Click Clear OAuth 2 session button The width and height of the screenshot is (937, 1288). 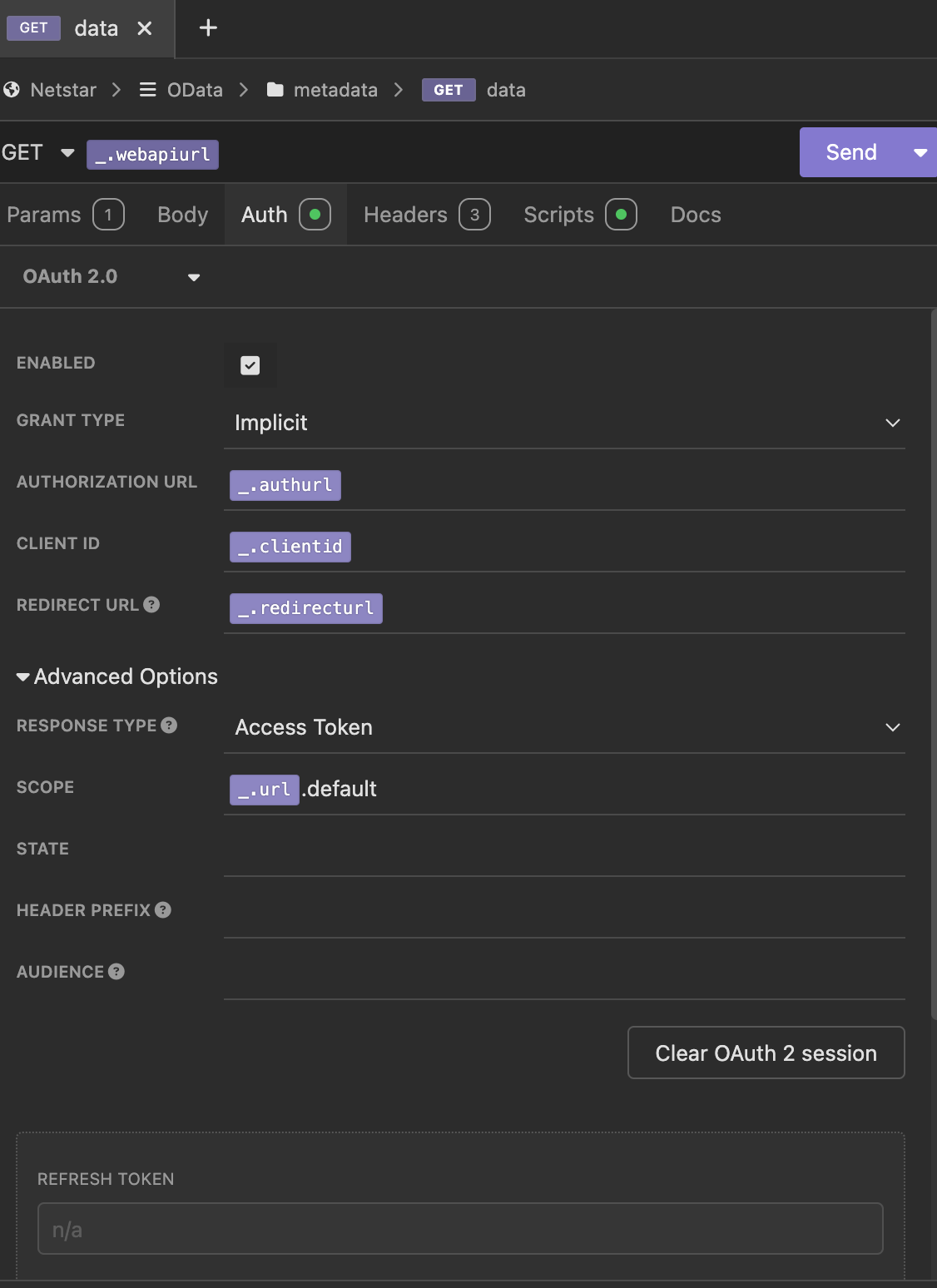coord(766,1053)
